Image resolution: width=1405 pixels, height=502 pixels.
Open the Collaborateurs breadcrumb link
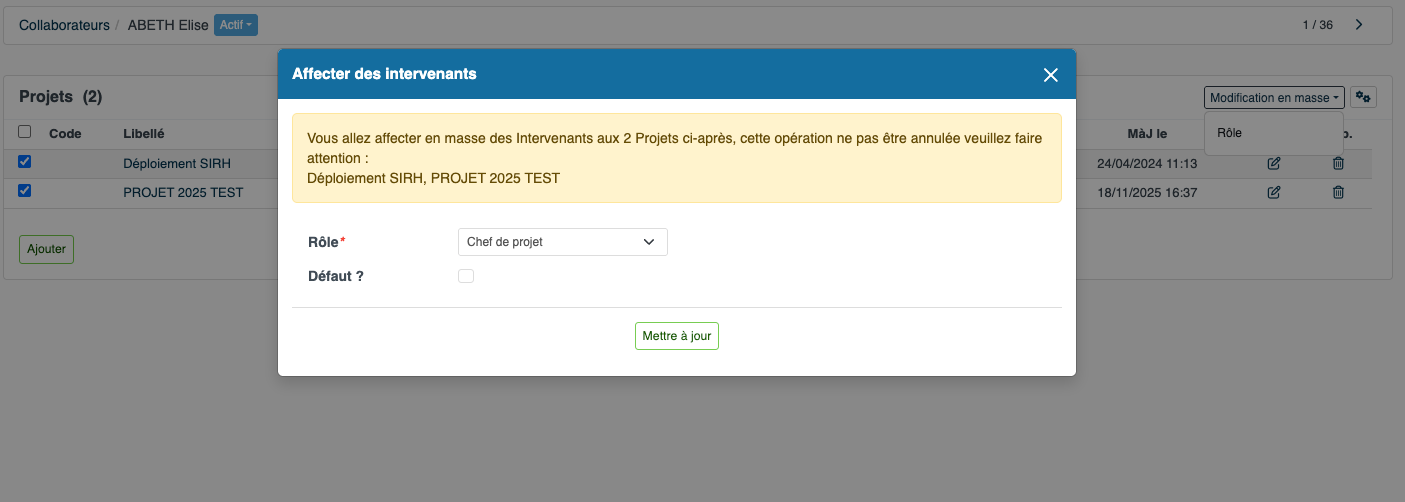64,25
